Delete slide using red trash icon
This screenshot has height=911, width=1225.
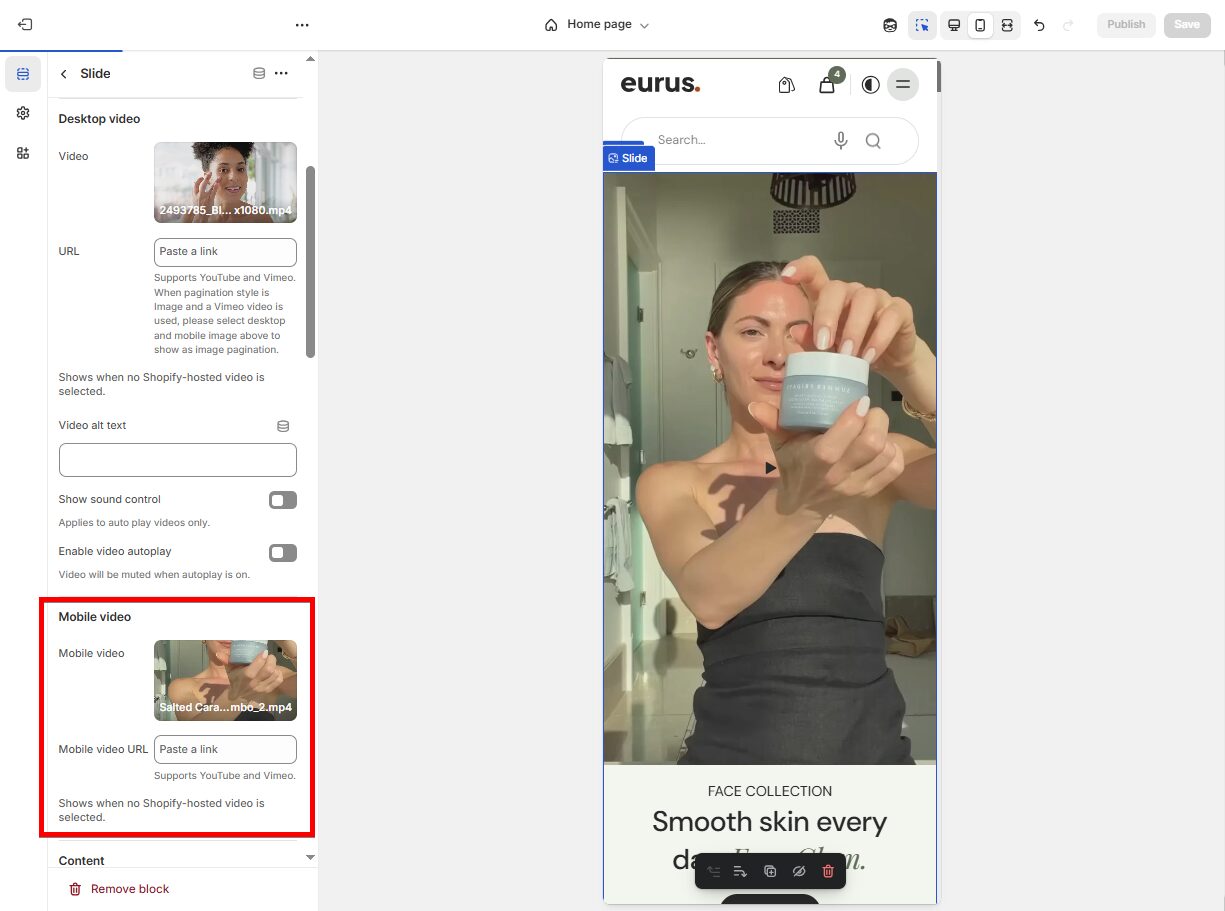tap(828, 871)
